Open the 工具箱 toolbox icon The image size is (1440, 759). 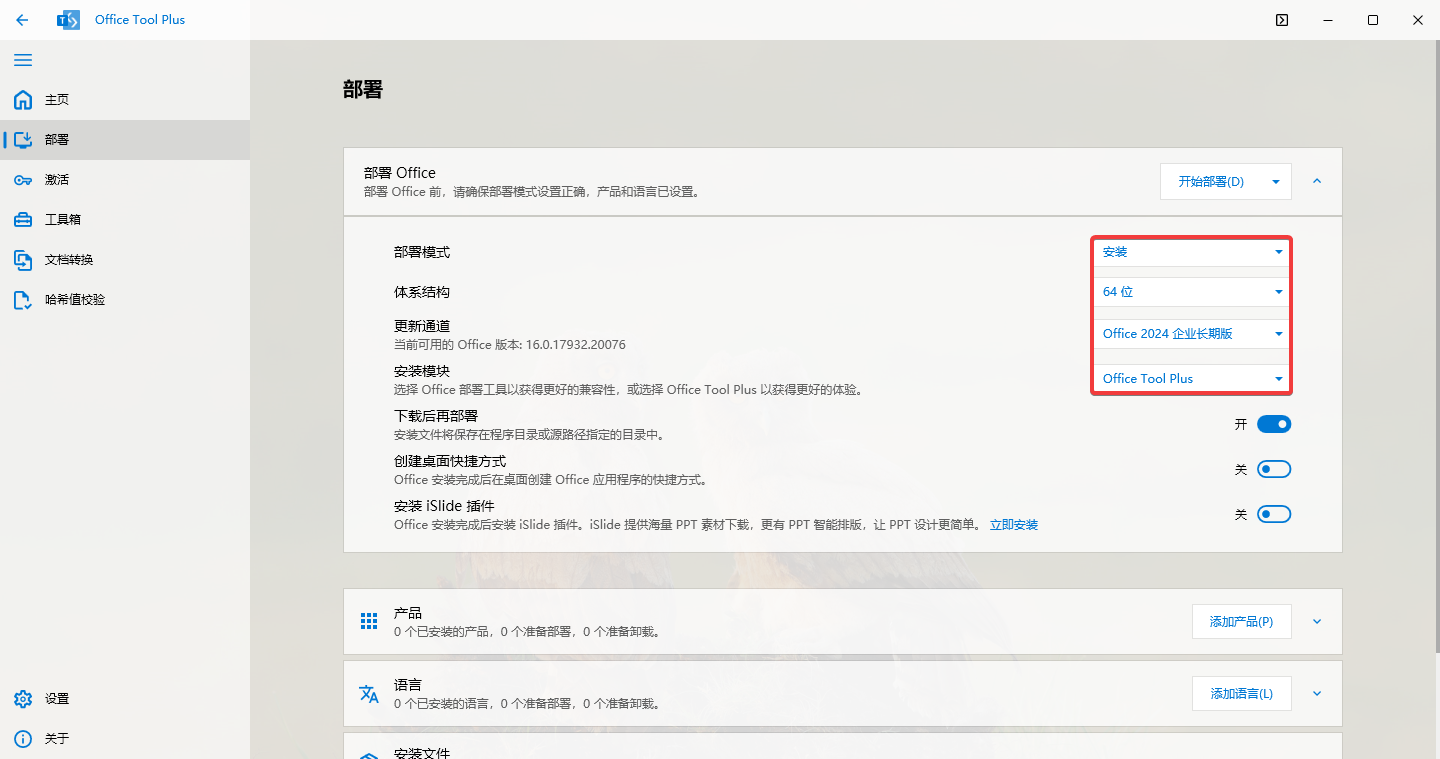click(x=22, y=219)
